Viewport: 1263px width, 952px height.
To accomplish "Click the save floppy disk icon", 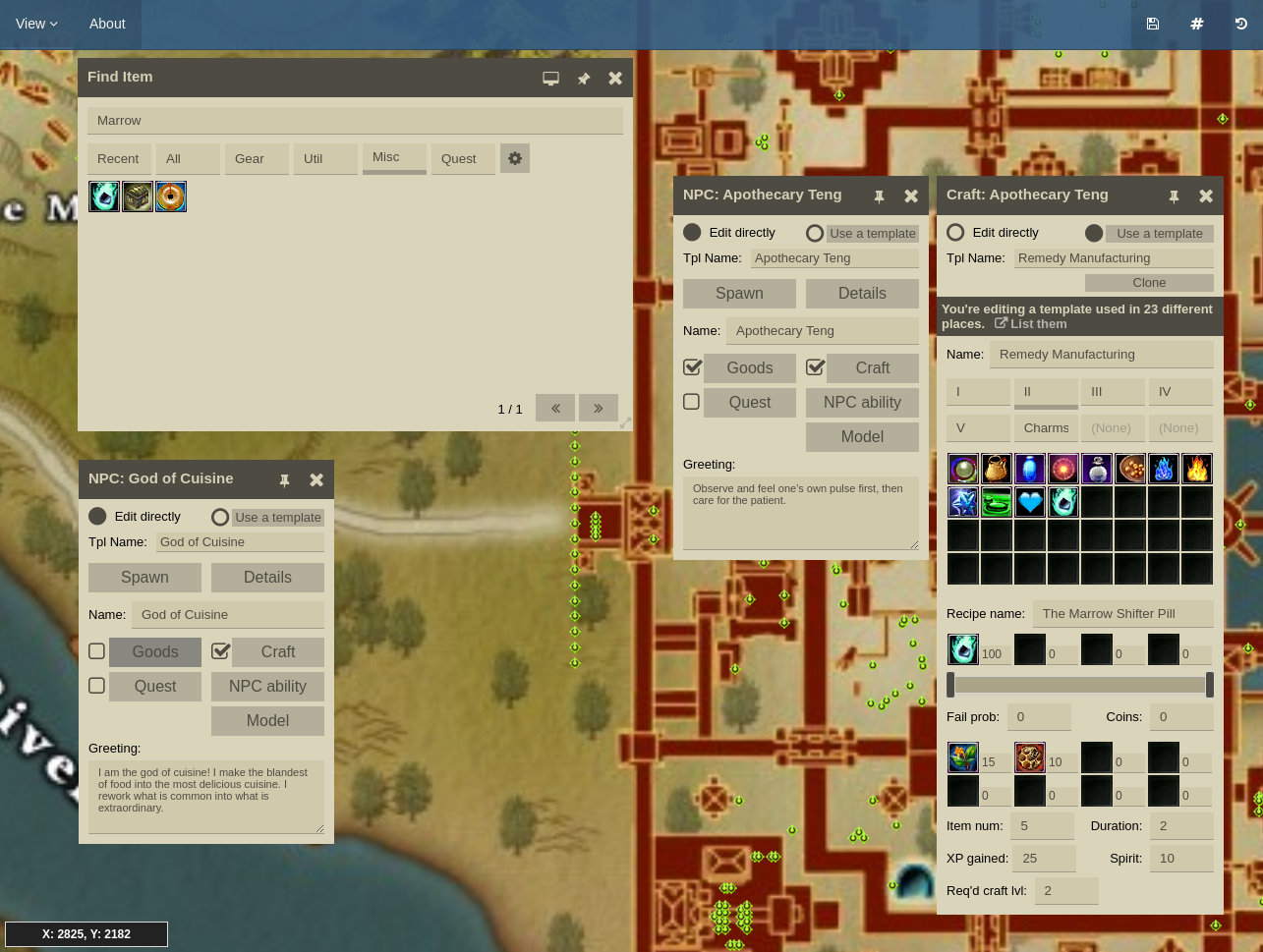I will pyautogui.click(x=1153, y=24).
